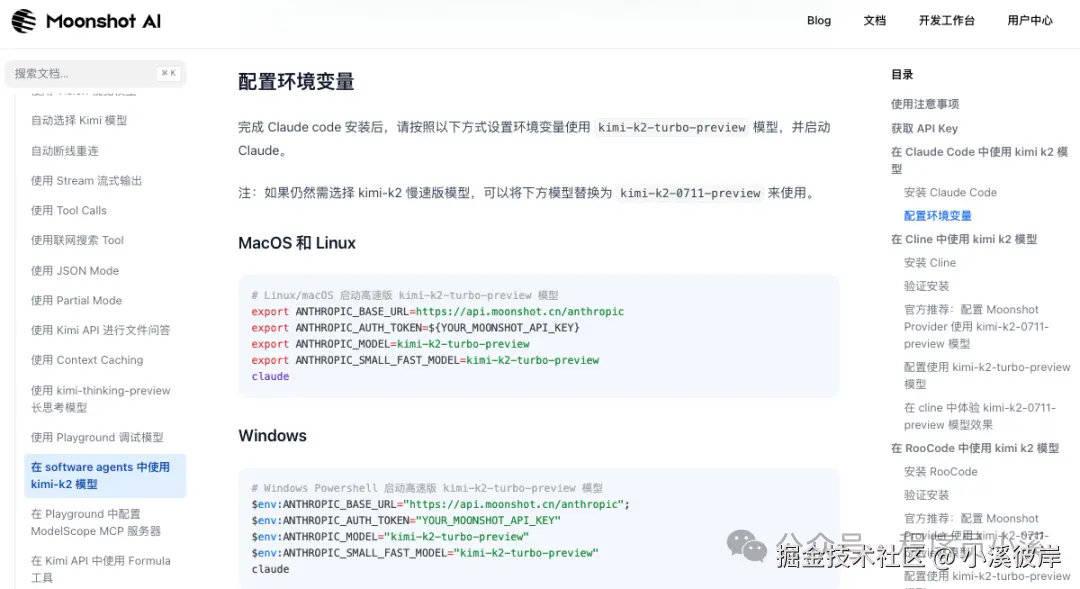Open sidebar item 自动选择 Kimi 模型
This screenshot has height=589, width=1080.
(x=79, y=121)
